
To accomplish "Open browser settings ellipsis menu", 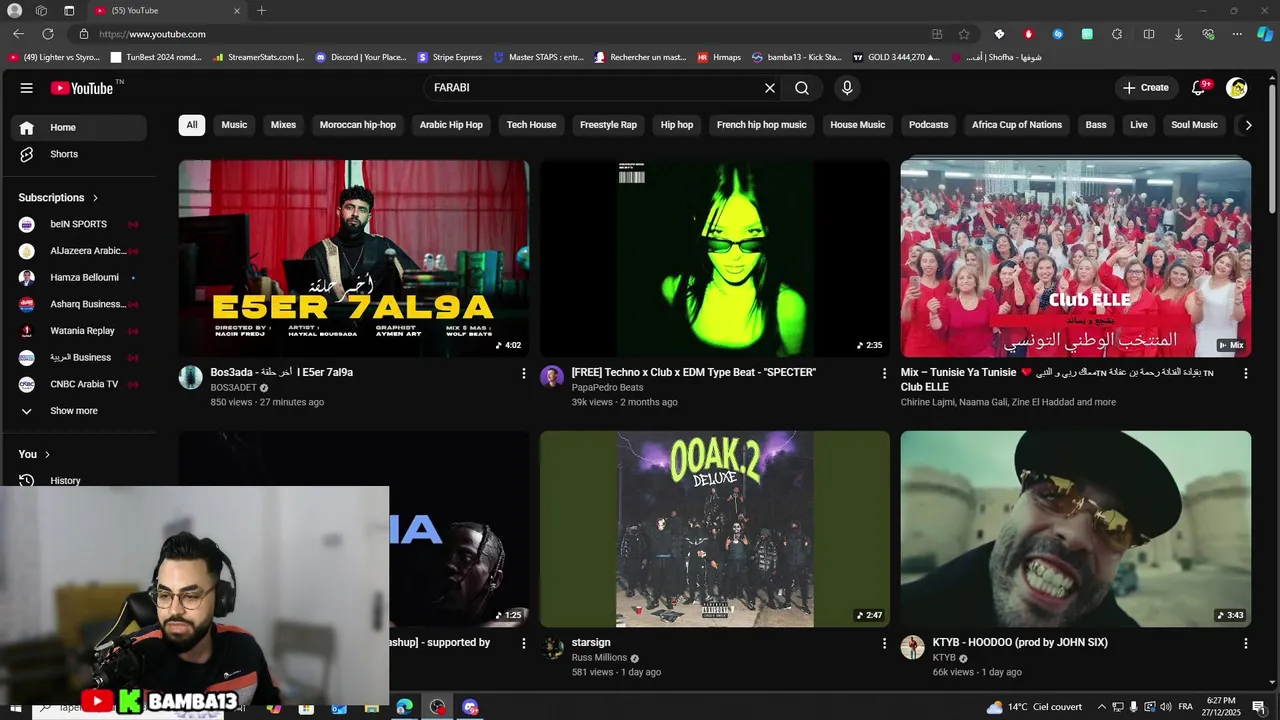I will (1237, 34).
